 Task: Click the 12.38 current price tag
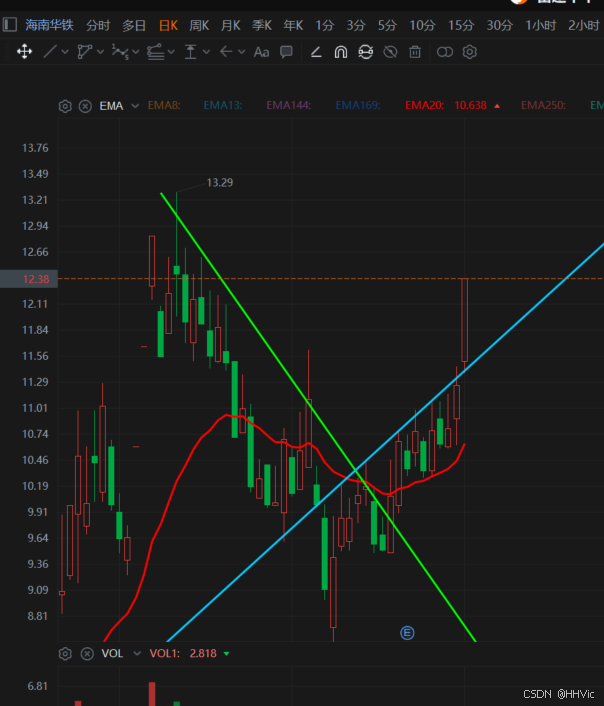pyautogui.click(x=29, y=279)
